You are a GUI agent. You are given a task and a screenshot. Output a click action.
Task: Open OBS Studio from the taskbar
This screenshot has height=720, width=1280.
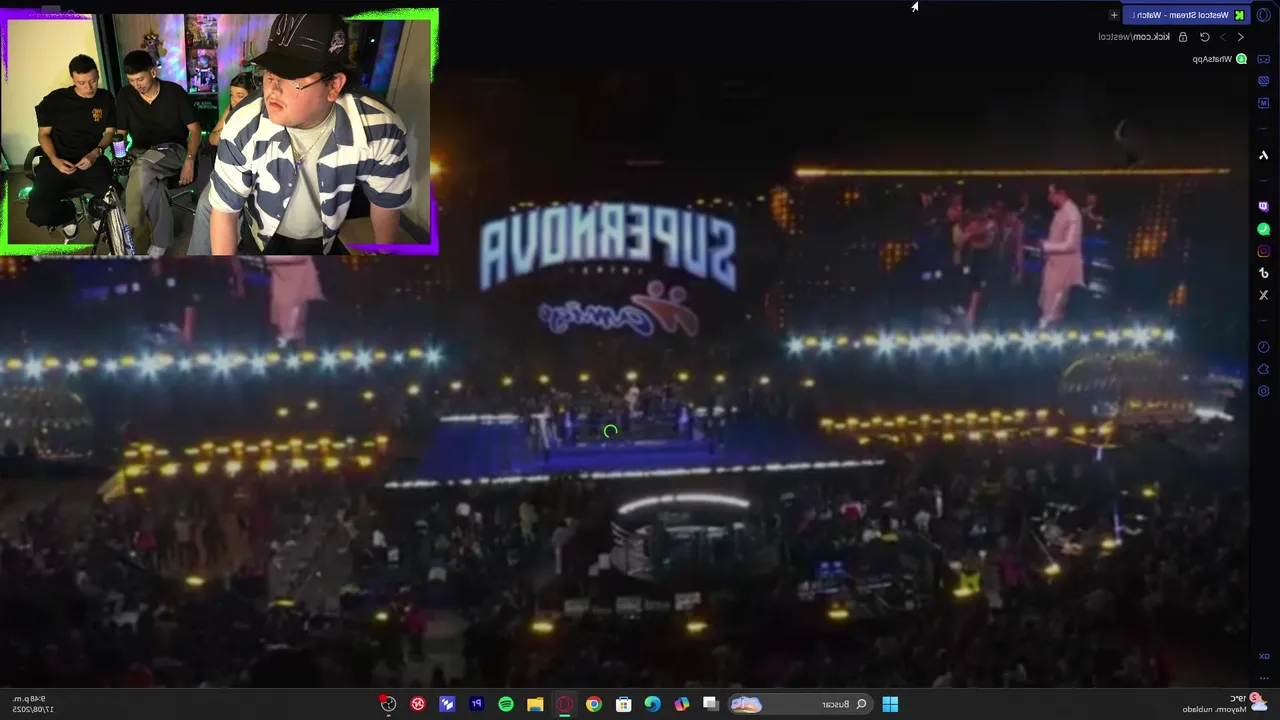click(388, 704)
